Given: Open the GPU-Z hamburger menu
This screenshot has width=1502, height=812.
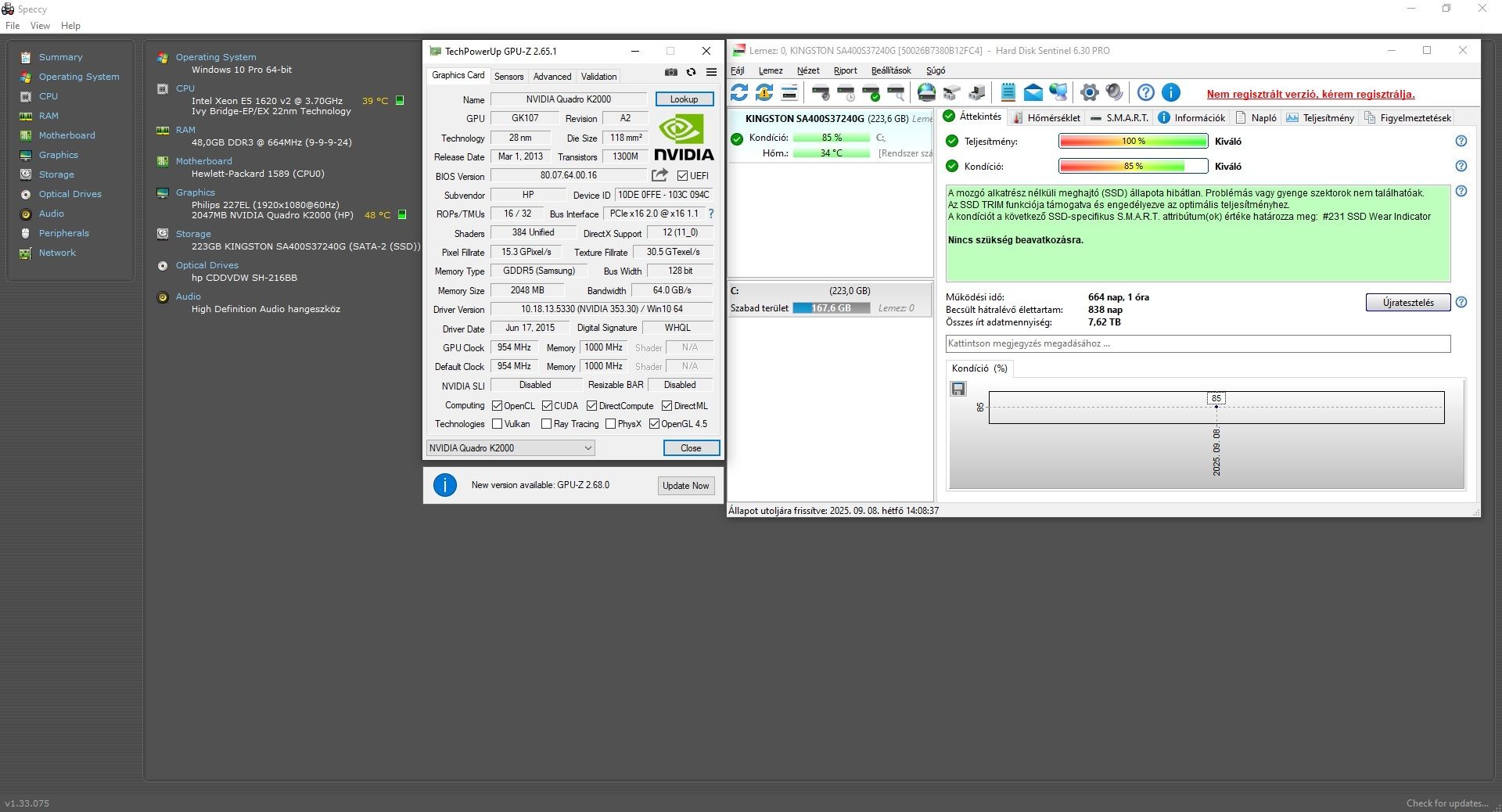Looking at the screenshot, I should (x=711, y=72).
